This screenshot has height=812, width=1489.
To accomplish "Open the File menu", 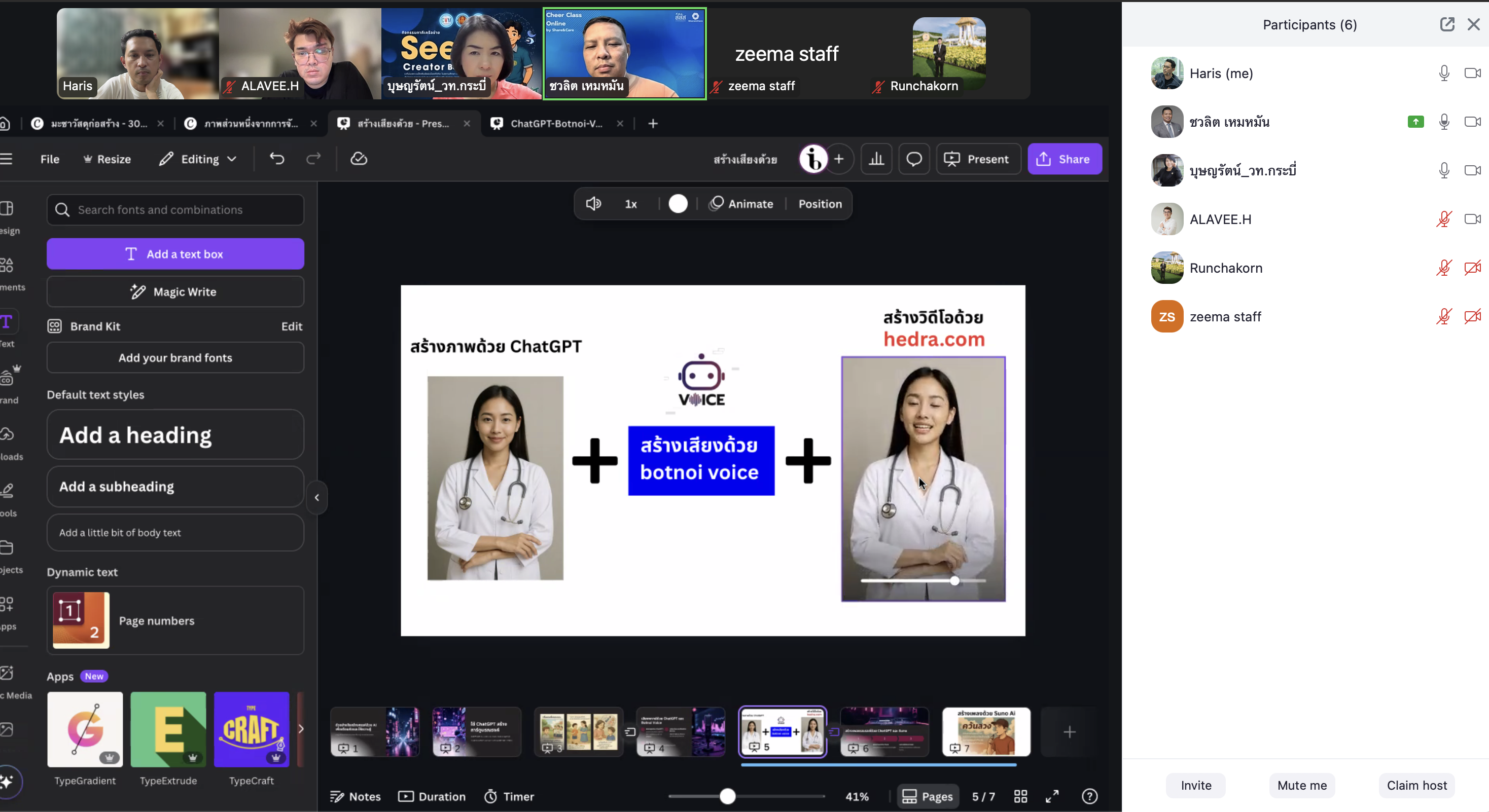I will [x=50, y=159].
